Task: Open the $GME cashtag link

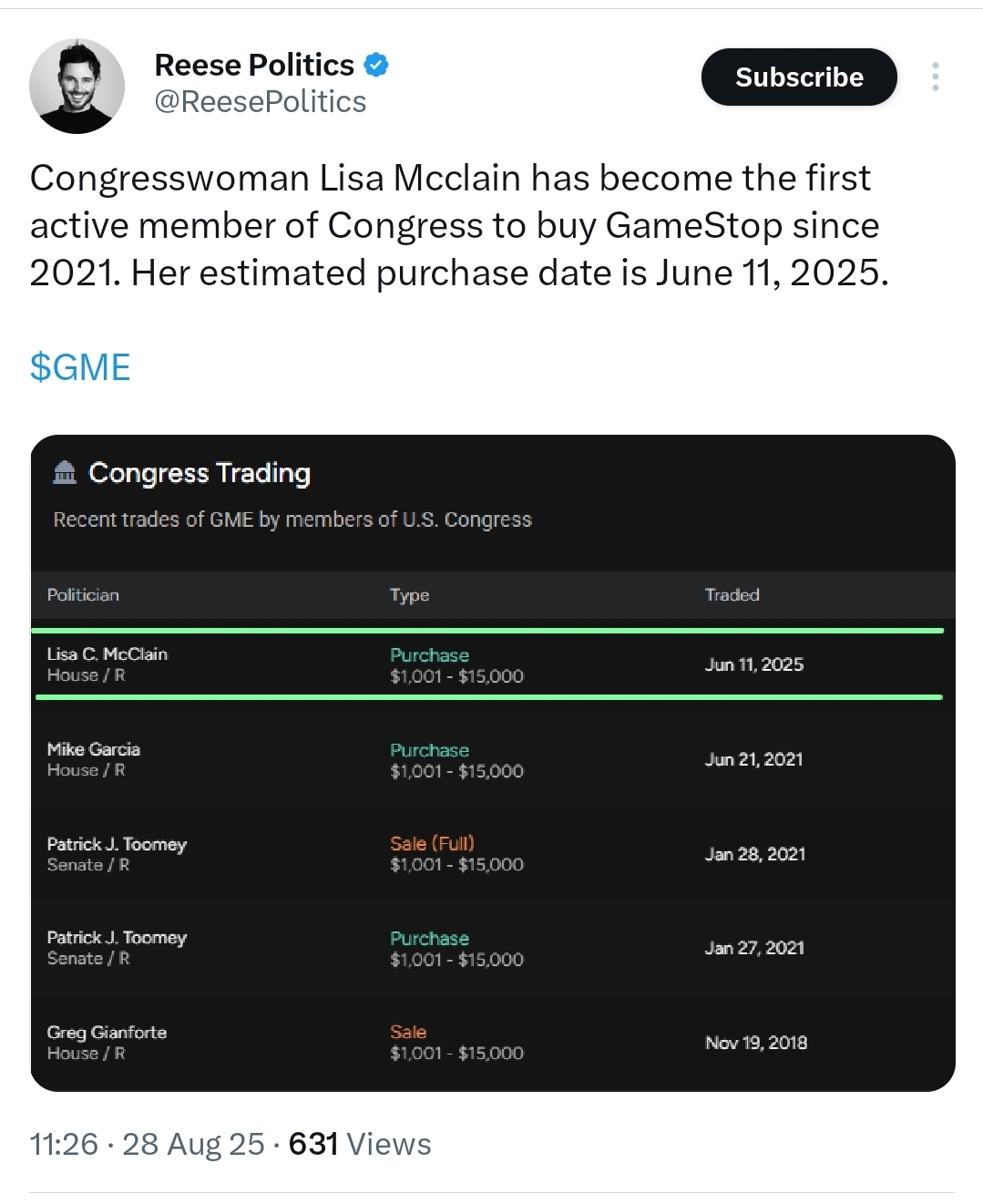Action: tap(80, 367)
